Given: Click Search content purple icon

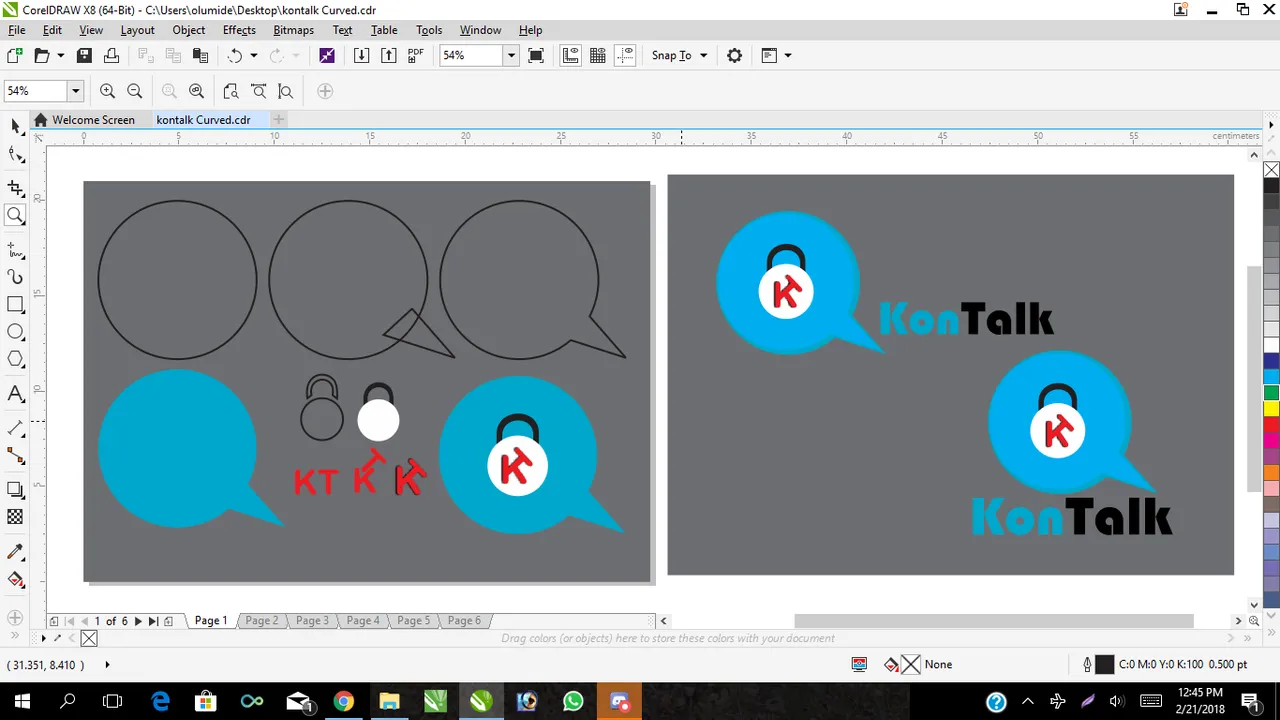Looking at the screenshot, I should tap(327, 56).
